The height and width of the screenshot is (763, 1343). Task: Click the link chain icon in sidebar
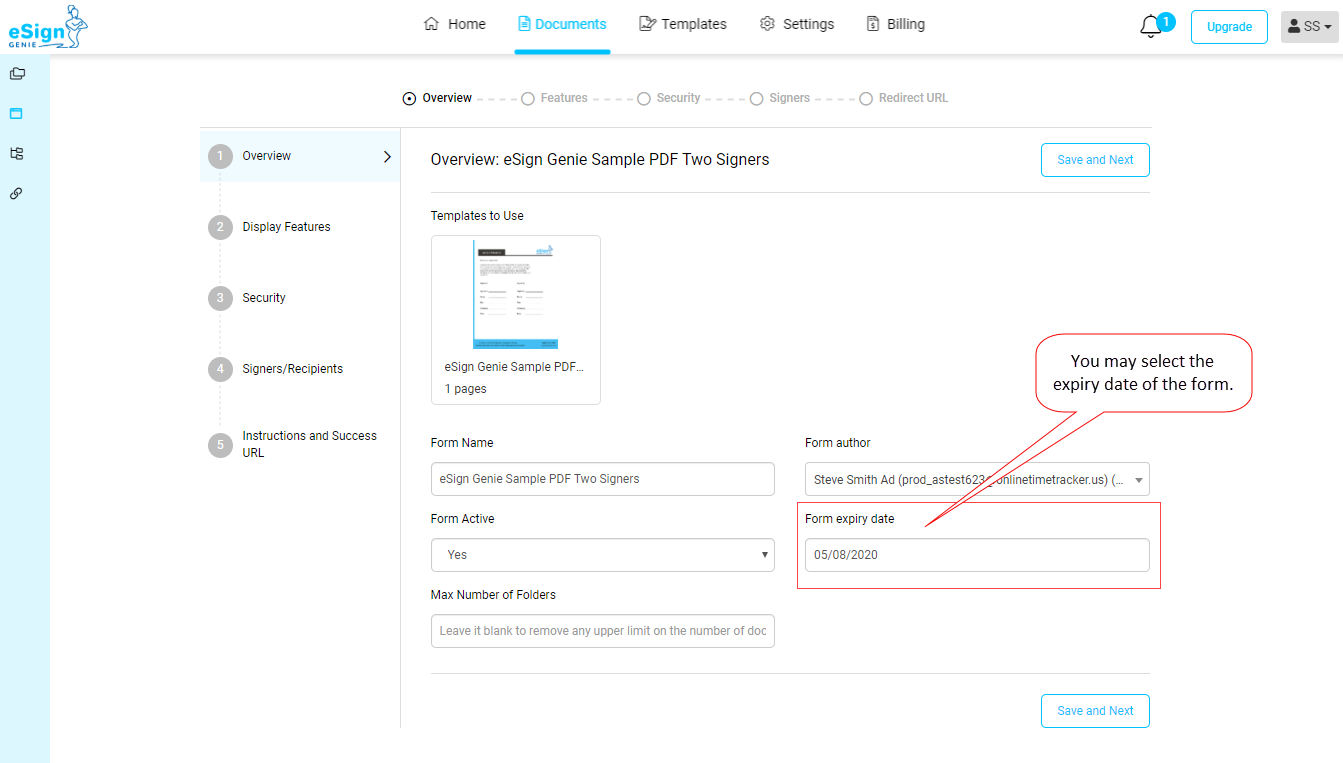pos(16,193)
